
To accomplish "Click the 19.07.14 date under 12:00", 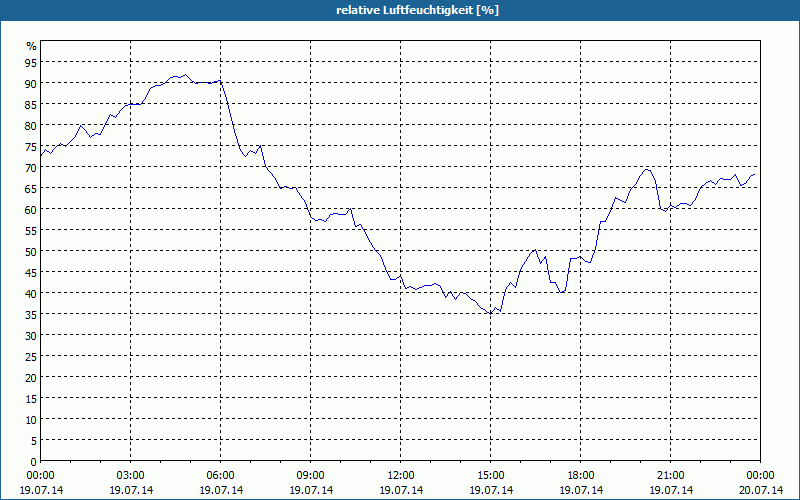I will point(401,490).
